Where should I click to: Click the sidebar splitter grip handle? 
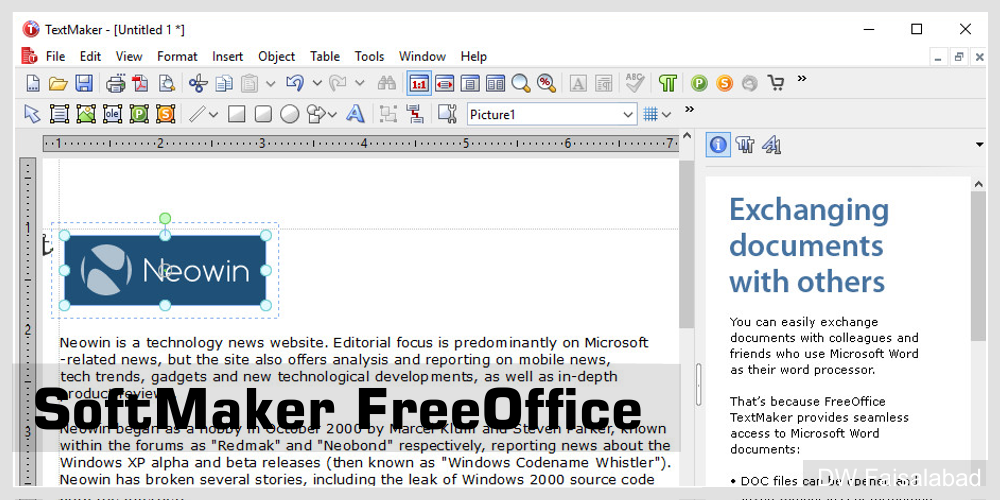[699, 385]
